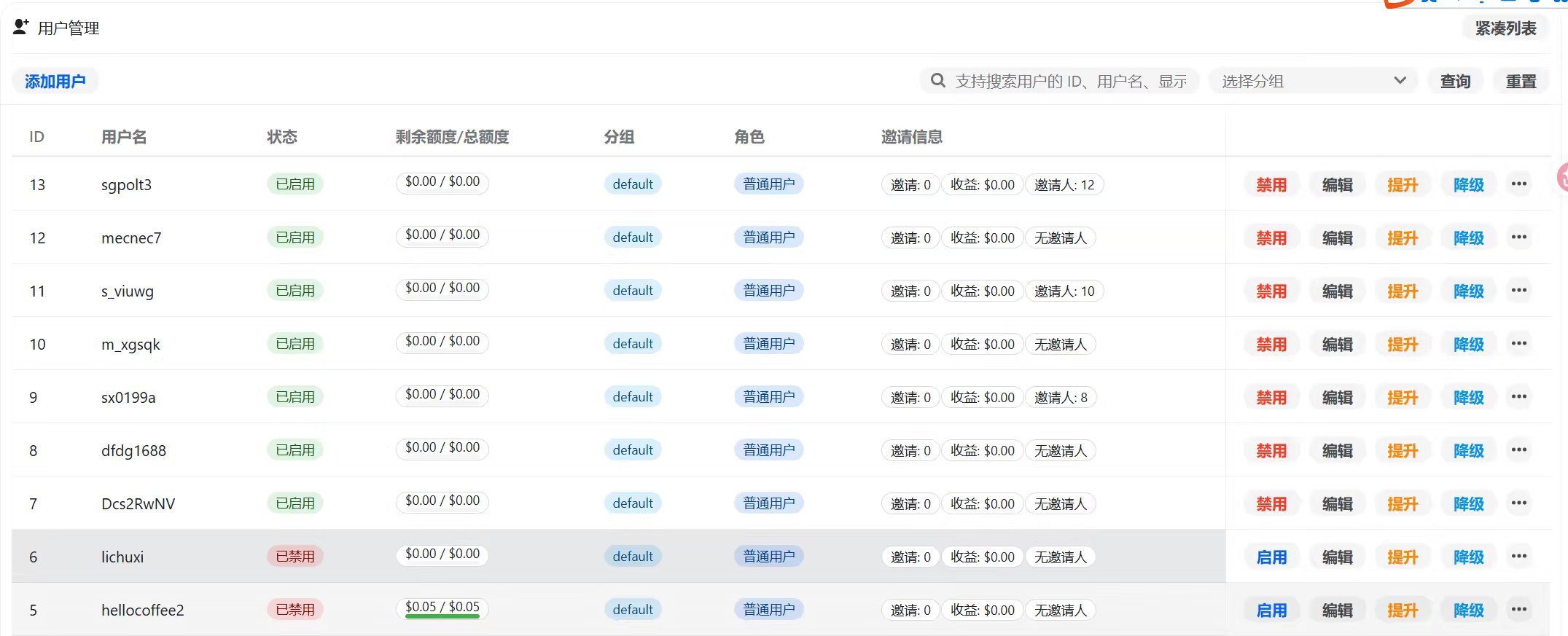Click the 用户名 column header
1568x636 pixels.
(x=124, y=137)
